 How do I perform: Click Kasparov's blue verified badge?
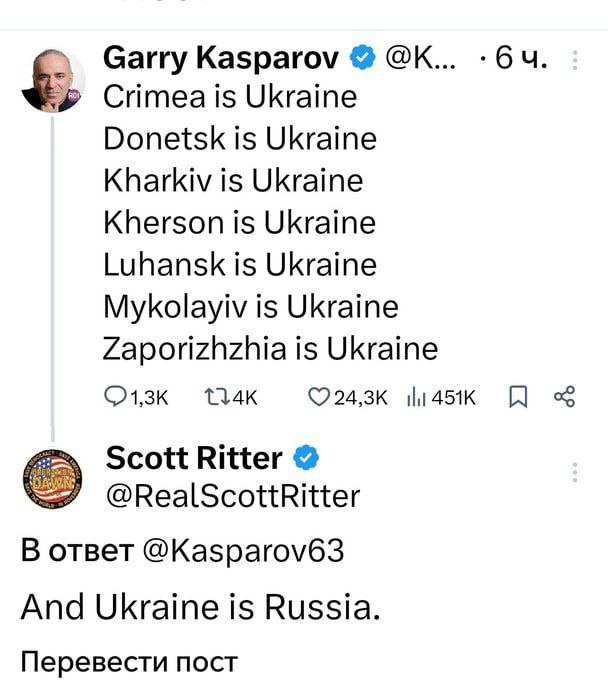pyautogui.click(x=362, y=58)
